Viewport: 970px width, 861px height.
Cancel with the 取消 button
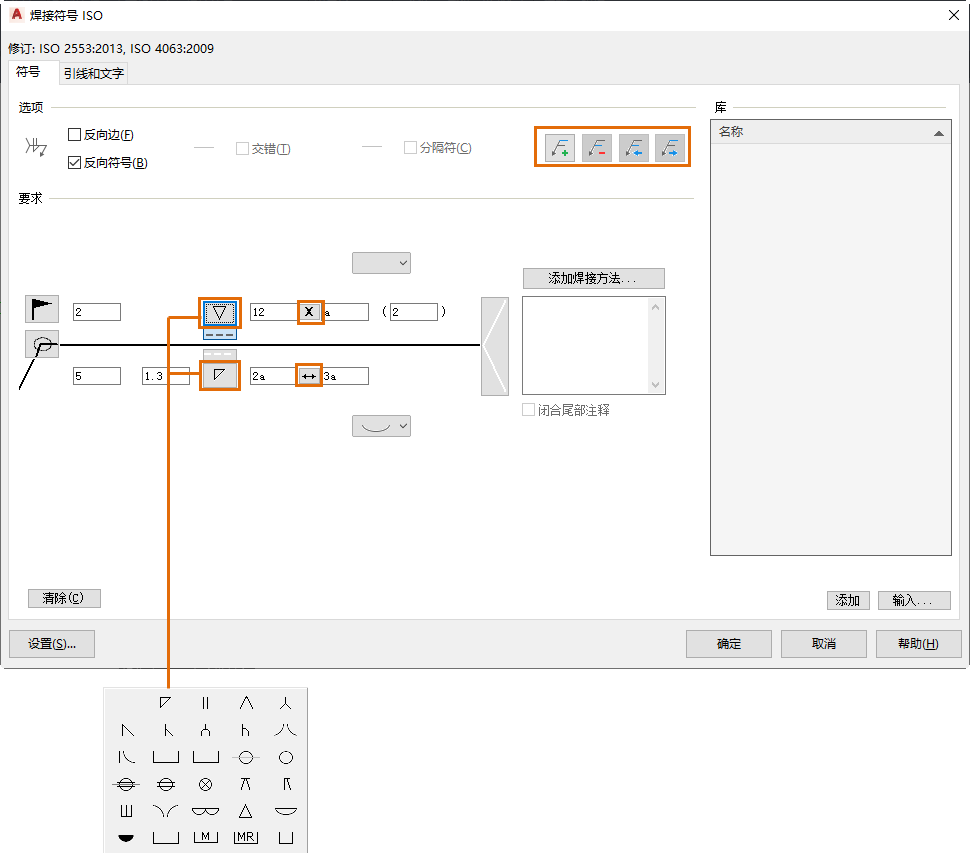coord(824,644)
